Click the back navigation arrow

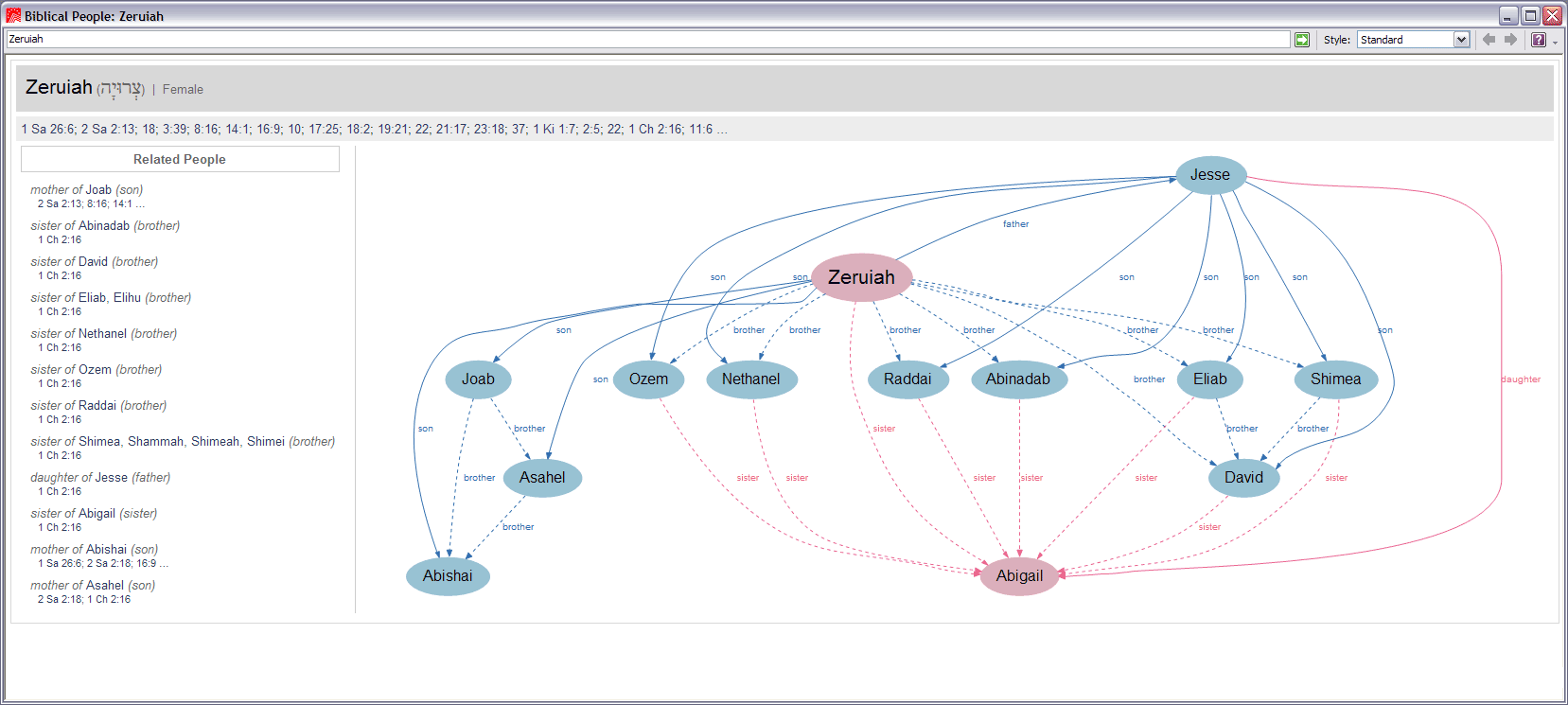coord(1489,40)
